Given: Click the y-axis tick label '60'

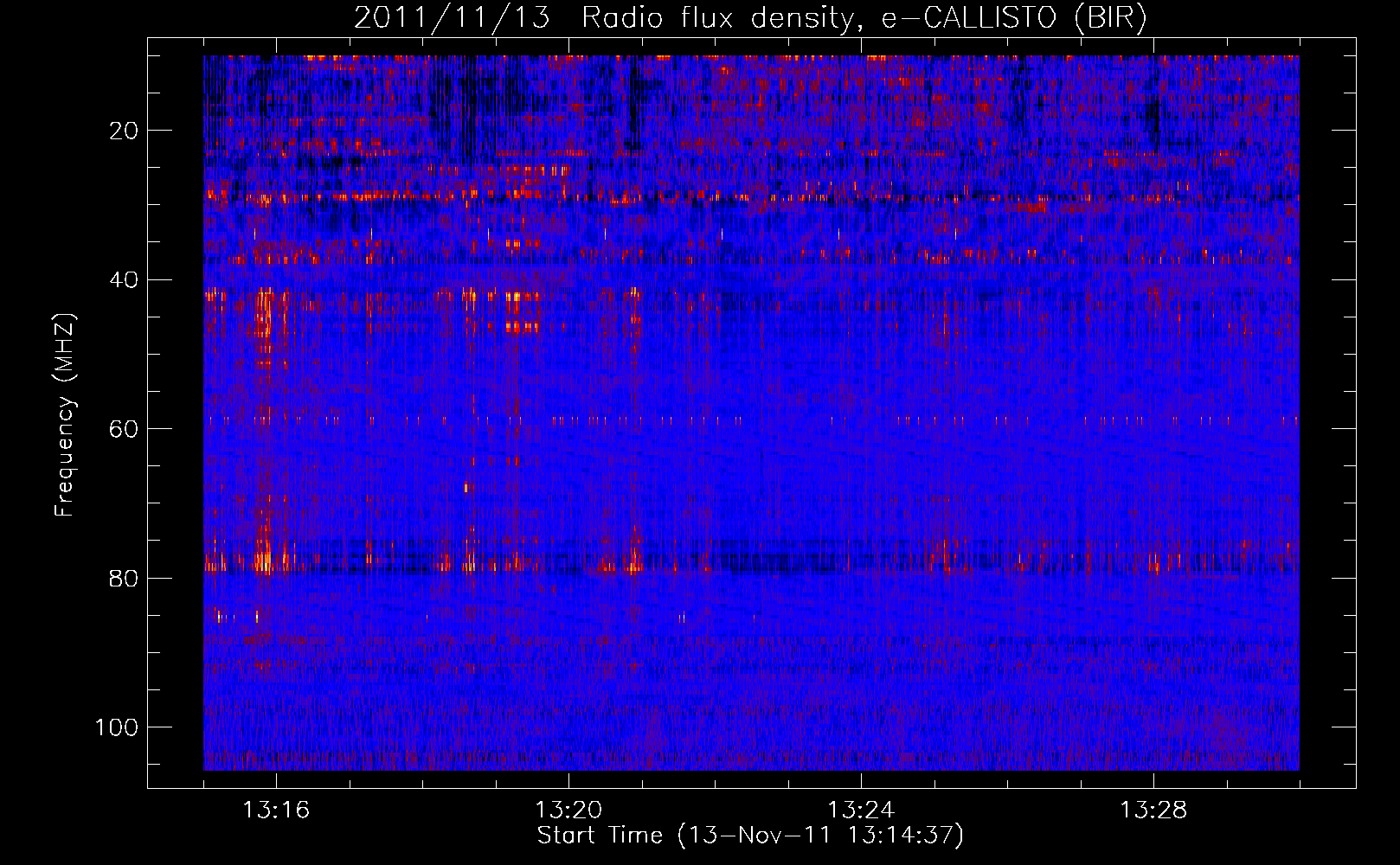Looking at the screenshot, I should pyautogui.click(x=125, y=429).
